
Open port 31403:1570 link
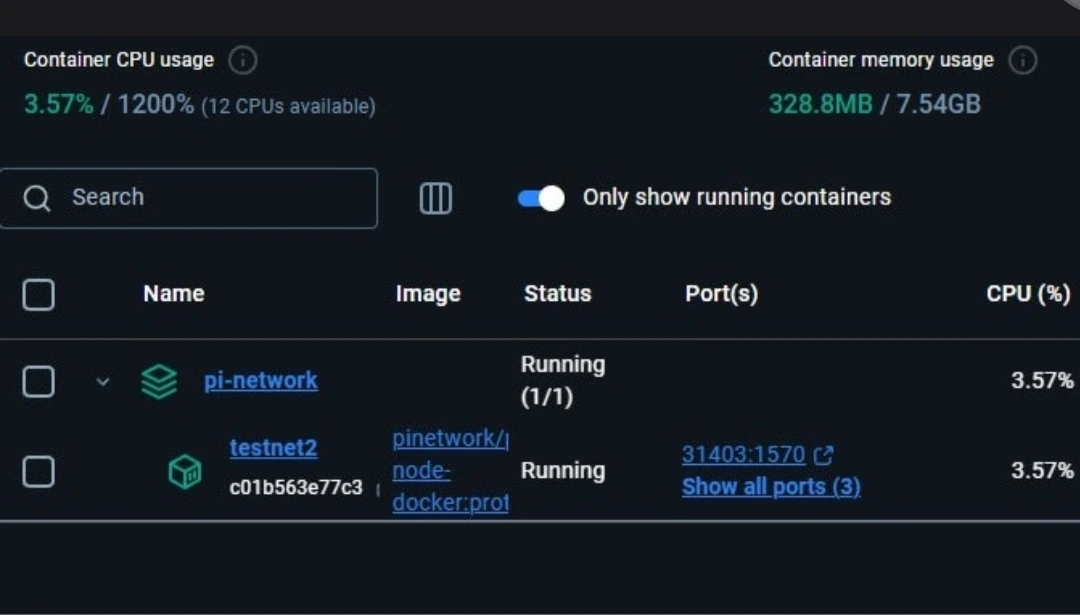point(743,455)
